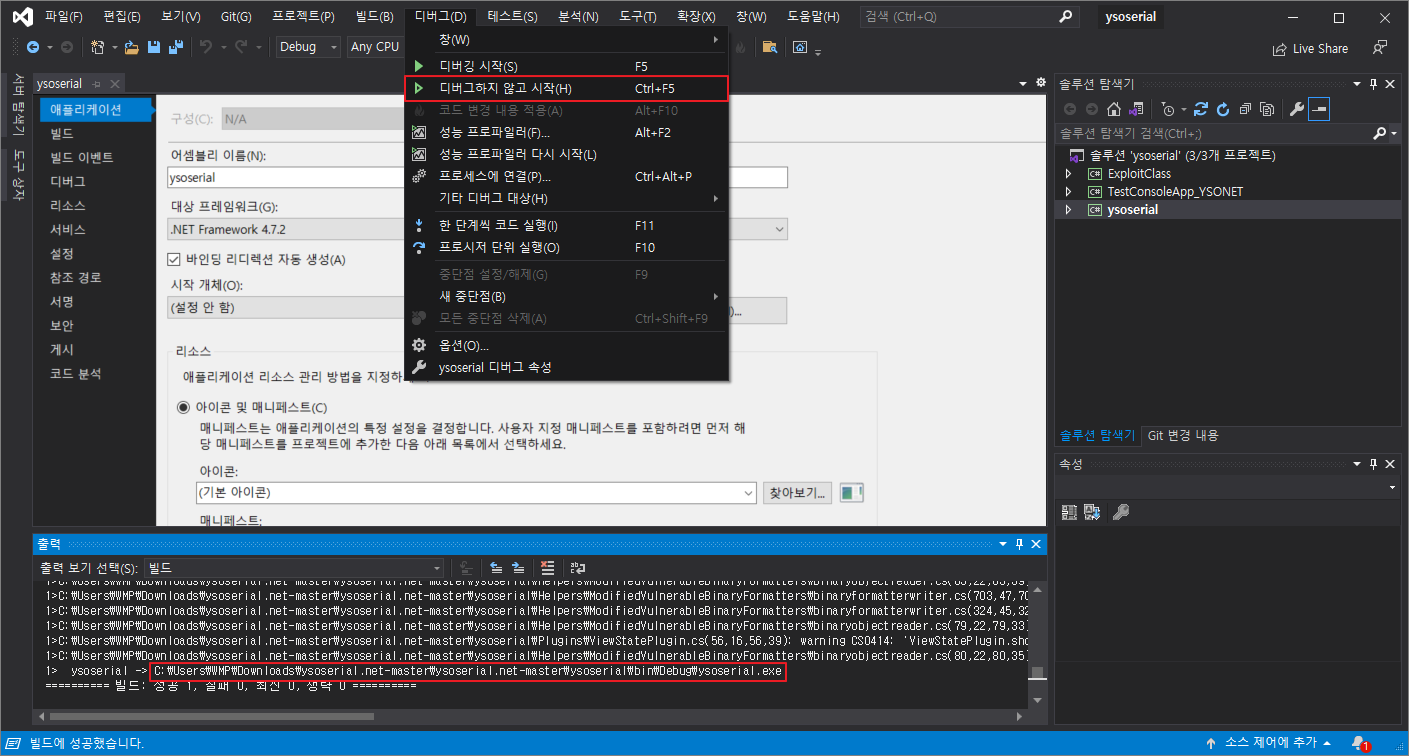The height and width of the screenshot is (756, 1409).
Task: Select the 리소스 settings page
Action: click(68, 205)
